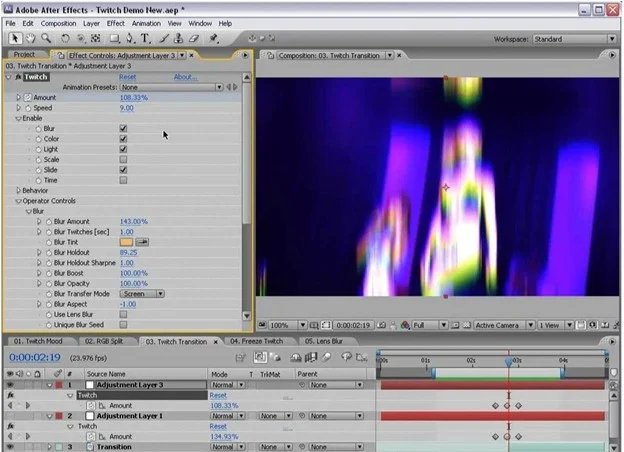Check the Time enable checkbox
The width and height of the screenshot is (624, 452).
[x=123, y=180]
